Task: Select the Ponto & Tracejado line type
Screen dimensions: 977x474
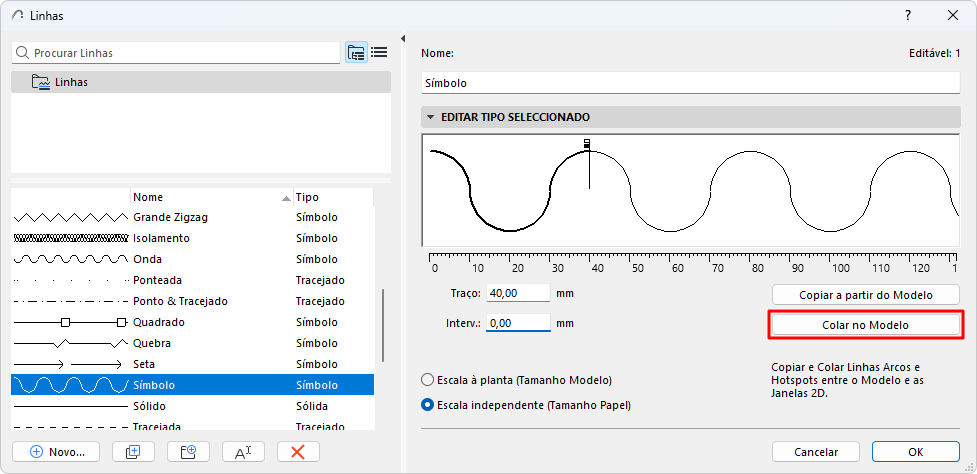Action: coord(193,301)
